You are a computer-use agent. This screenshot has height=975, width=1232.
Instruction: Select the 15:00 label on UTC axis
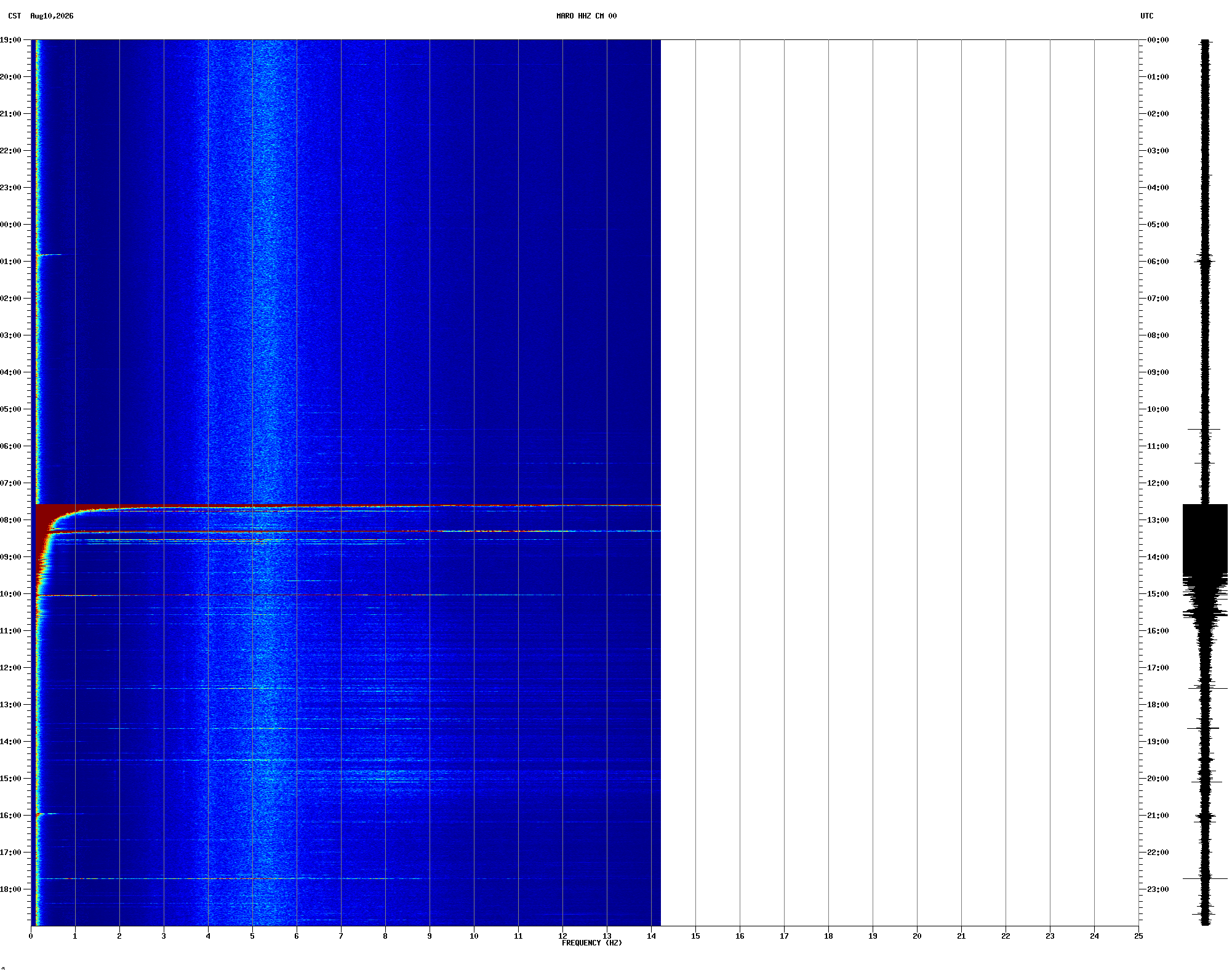point(1158,594)
